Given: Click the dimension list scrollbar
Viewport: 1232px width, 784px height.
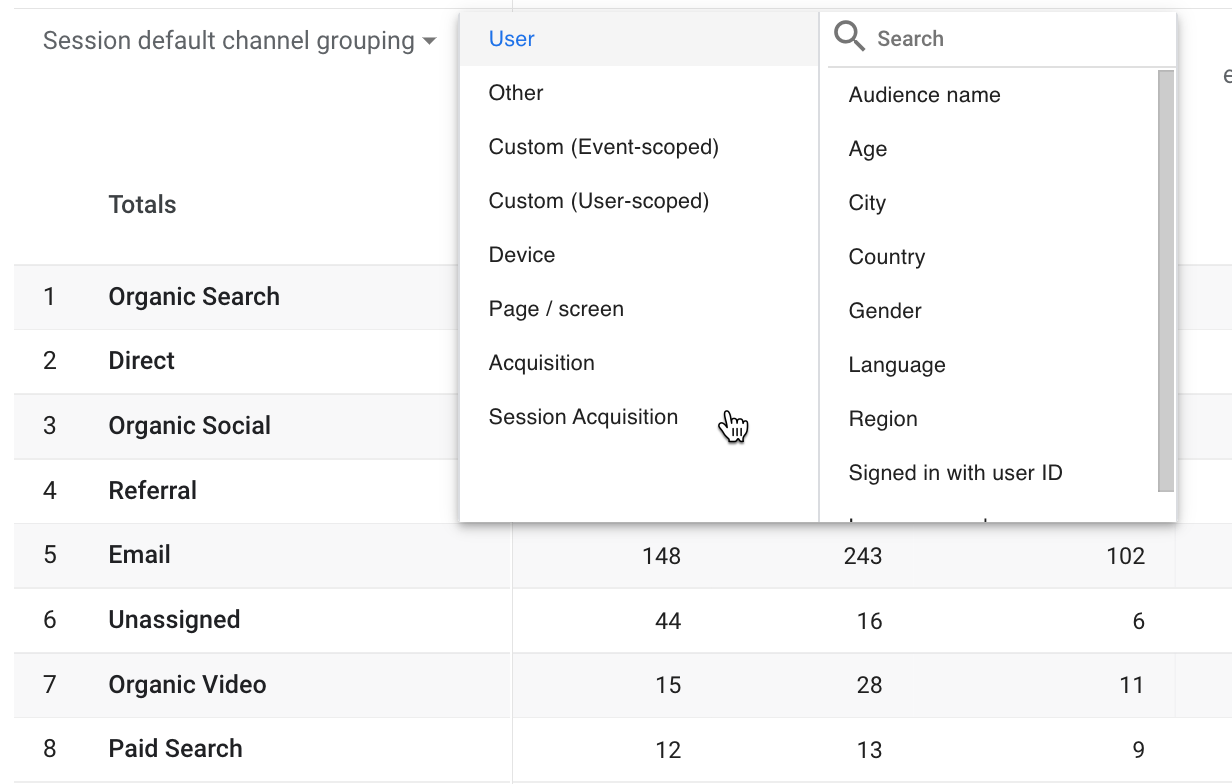Looking at the screenshot, I should 1165,280.
